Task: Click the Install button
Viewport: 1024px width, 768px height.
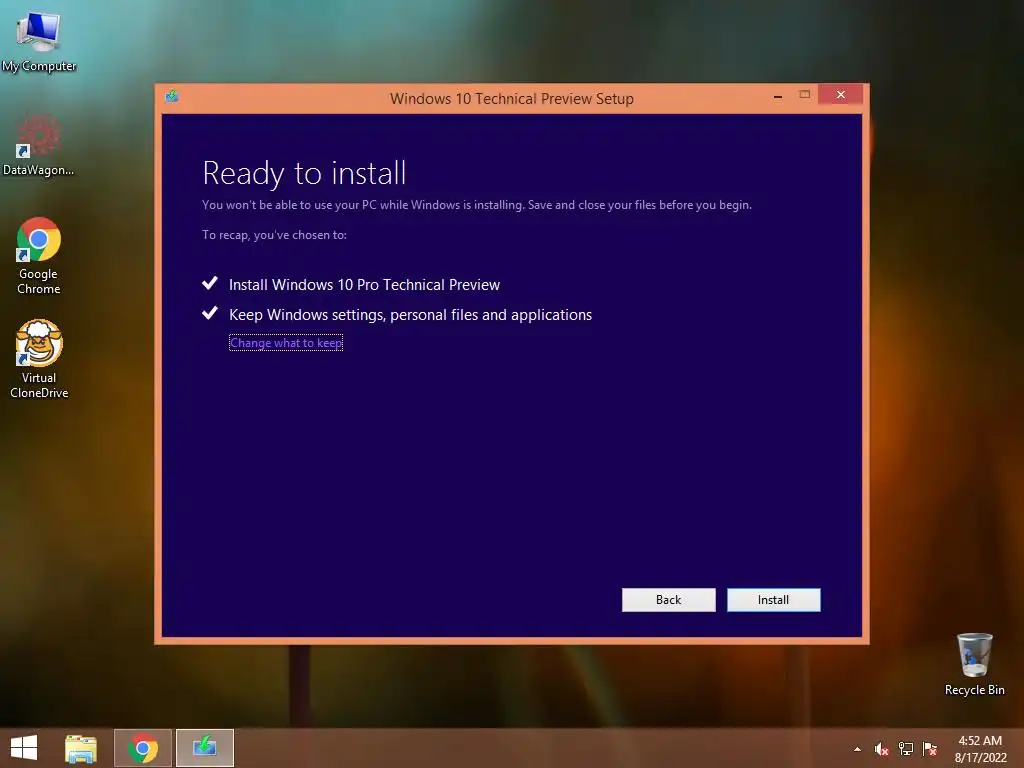Action: pyautogui.click(x=773, y=600)
